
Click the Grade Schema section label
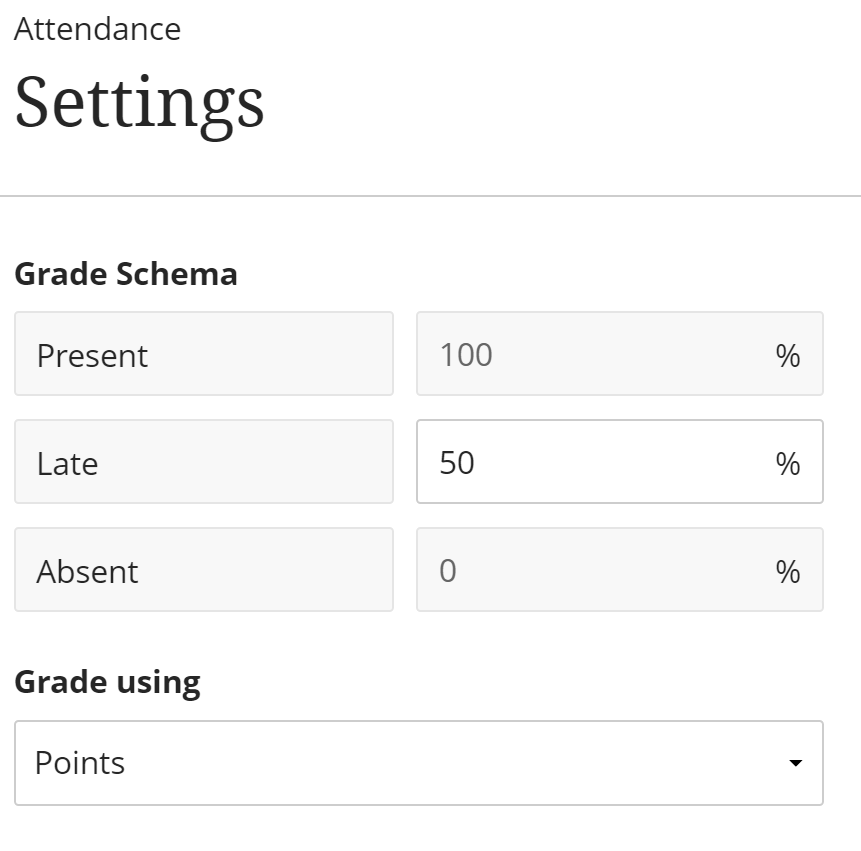(x=126, y=274)
